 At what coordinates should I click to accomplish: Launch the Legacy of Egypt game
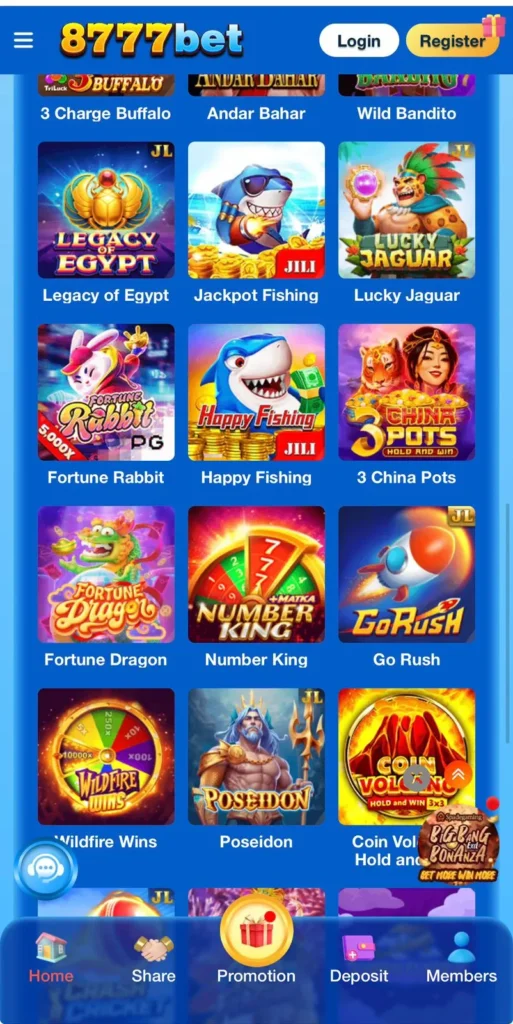point(106,210)
